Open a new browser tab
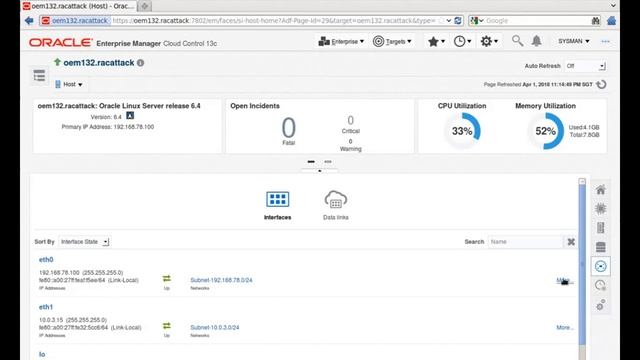 click(x=144, y=6)
